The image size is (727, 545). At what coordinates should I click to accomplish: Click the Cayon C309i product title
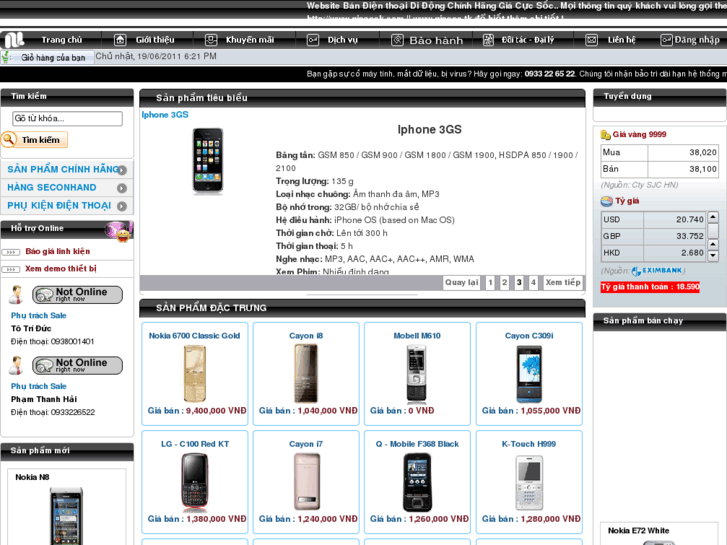pos(529,336)
